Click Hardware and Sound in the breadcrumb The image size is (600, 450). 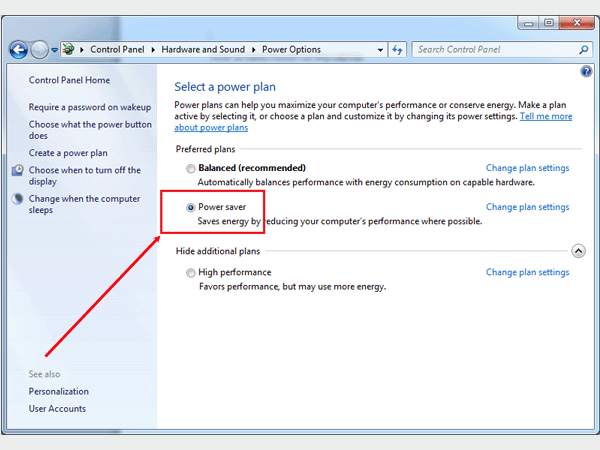(x=203, y=50)
